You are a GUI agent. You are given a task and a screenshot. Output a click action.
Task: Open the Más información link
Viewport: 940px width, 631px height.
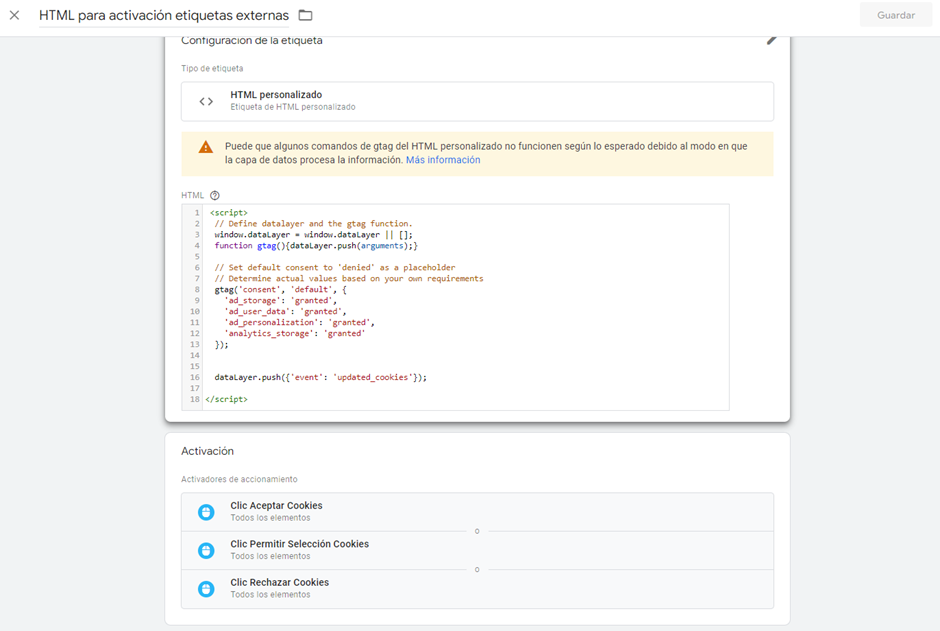[x=443, y=160]
